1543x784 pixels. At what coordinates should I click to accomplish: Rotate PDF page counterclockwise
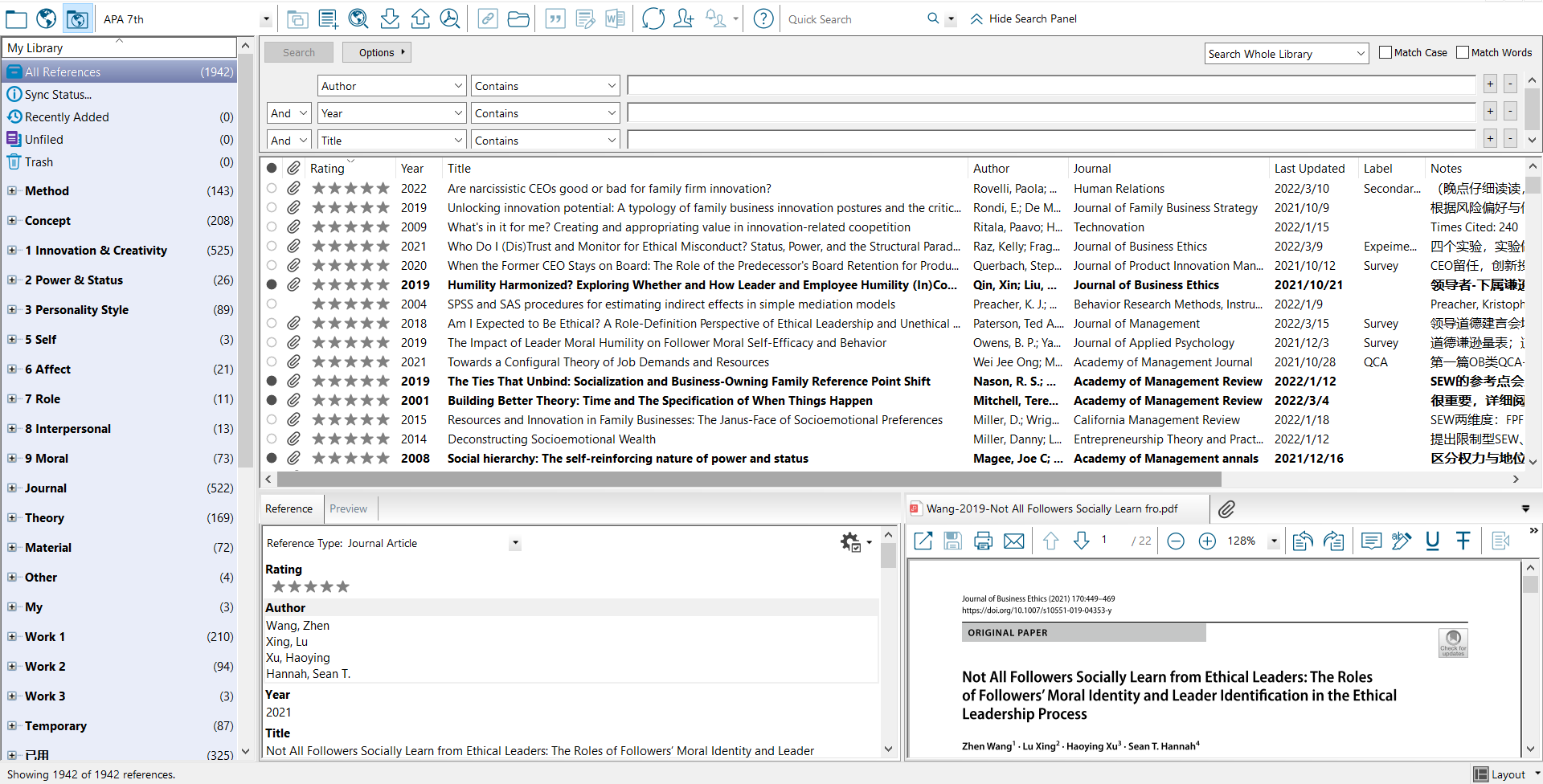pos(1303,541)
